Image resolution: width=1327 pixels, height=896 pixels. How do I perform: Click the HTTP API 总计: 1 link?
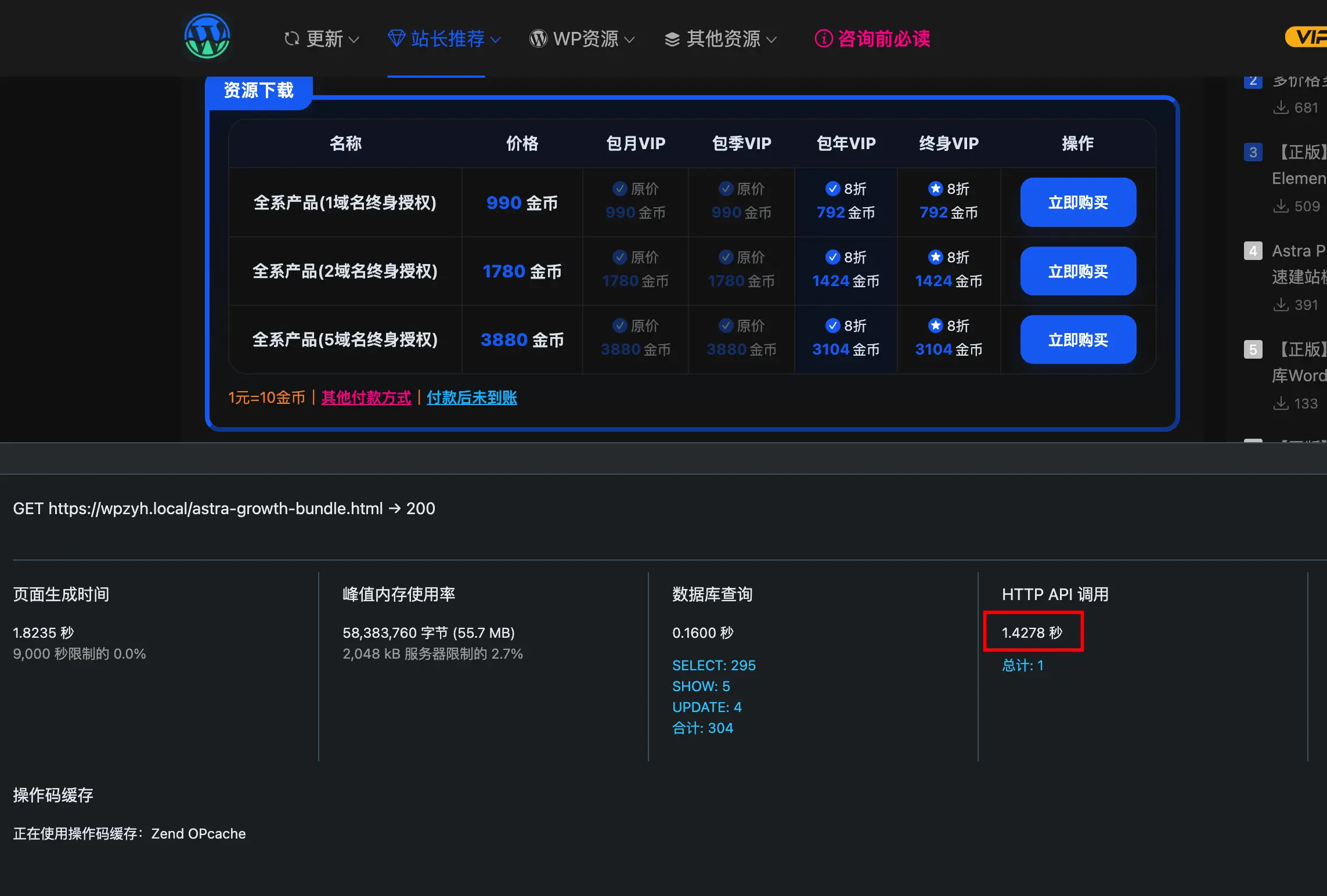pyautogui.click(x=1023, y=665)
